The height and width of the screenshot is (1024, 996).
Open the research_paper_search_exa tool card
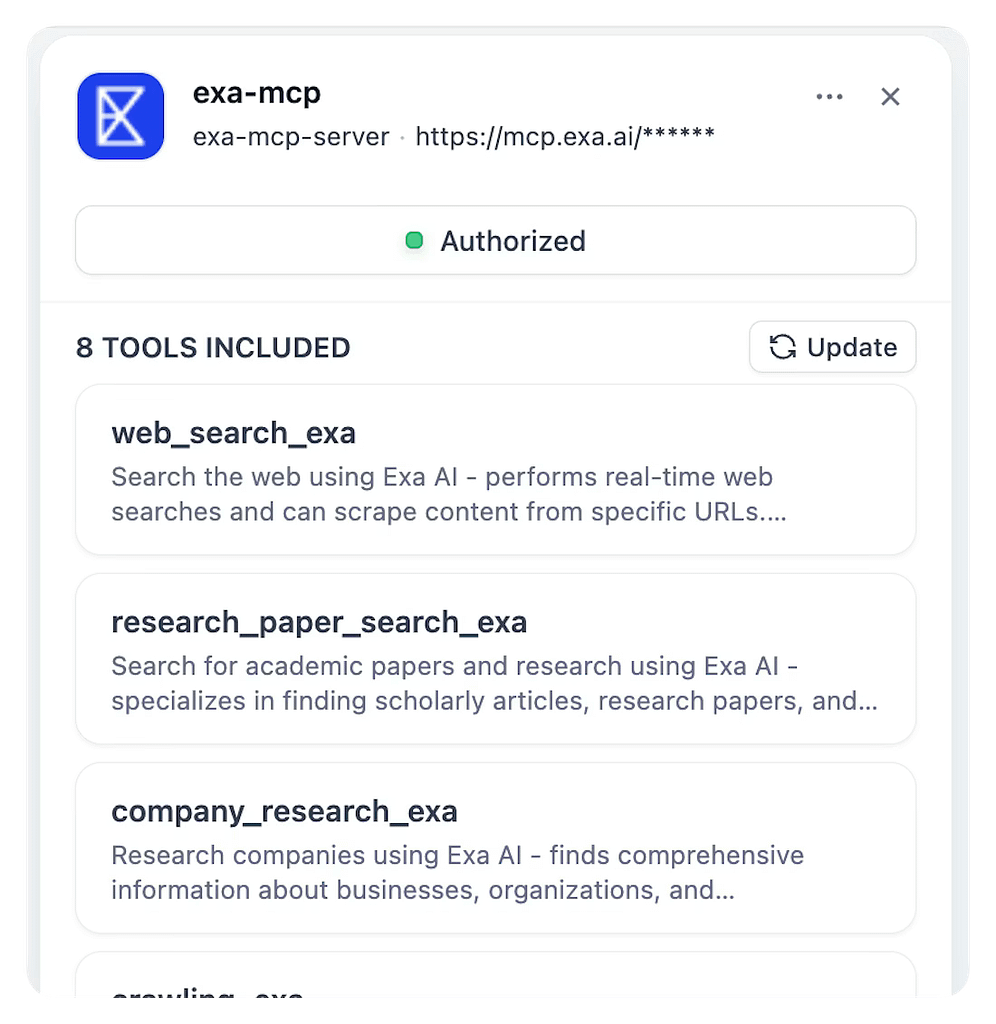click(495, 658)
